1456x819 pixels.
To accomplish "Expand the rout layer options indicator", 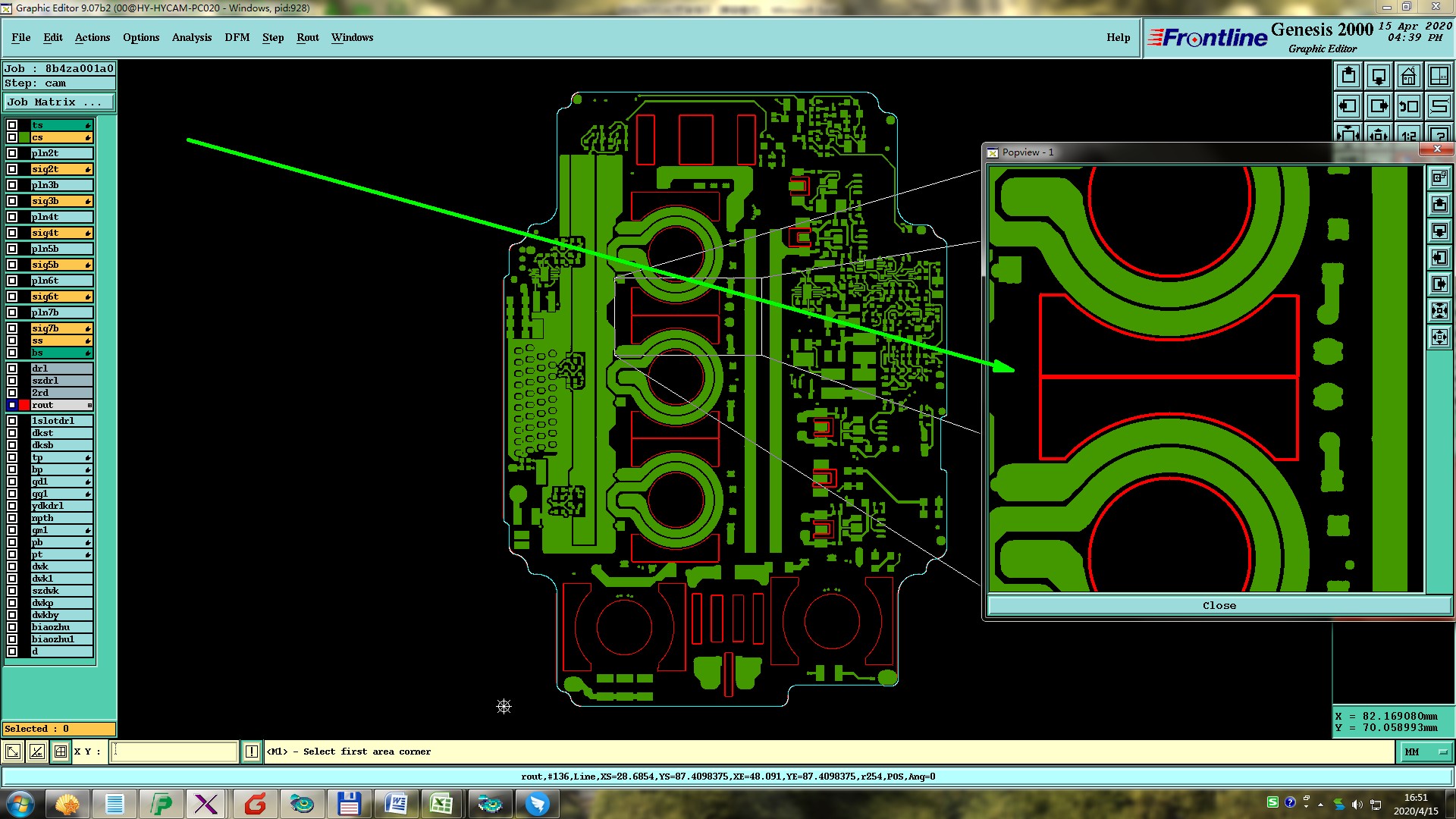I will coord(89,406).
